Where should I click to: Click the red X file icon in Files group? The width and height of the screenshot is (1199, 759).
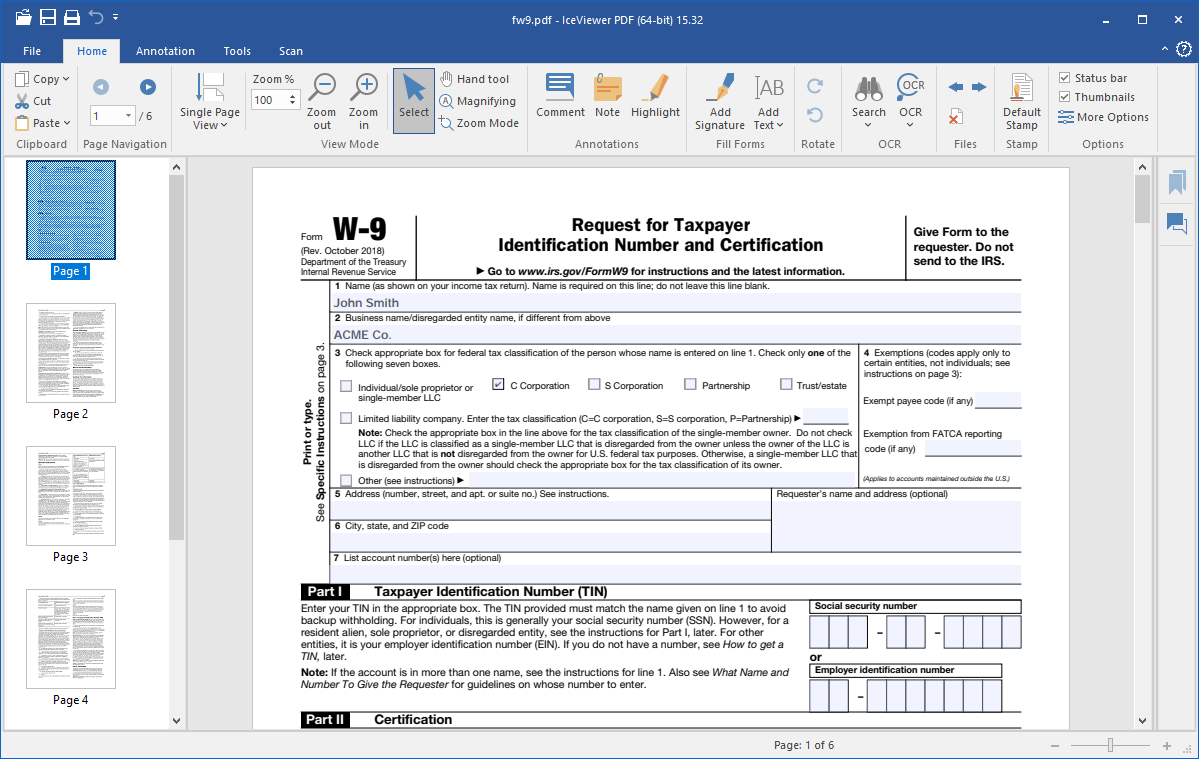tap(955, 118)
